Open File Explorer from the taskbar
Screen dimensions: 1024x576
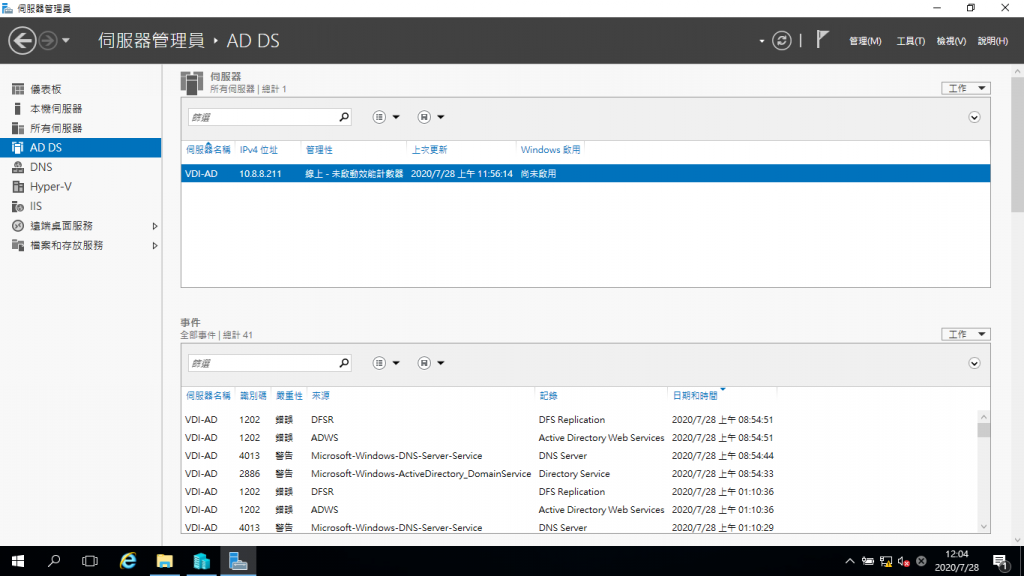(x=165, y=561)
